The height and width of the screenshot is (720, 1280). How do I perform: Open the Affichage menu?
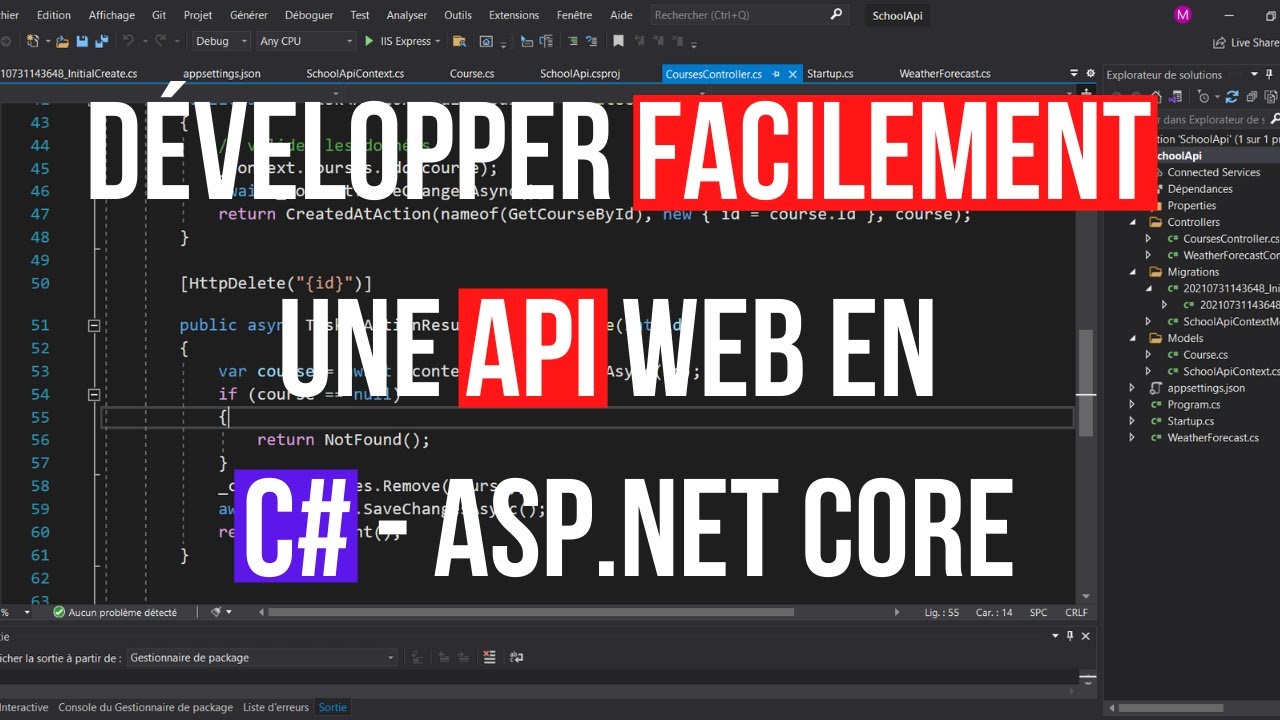(x=112, y=15)
